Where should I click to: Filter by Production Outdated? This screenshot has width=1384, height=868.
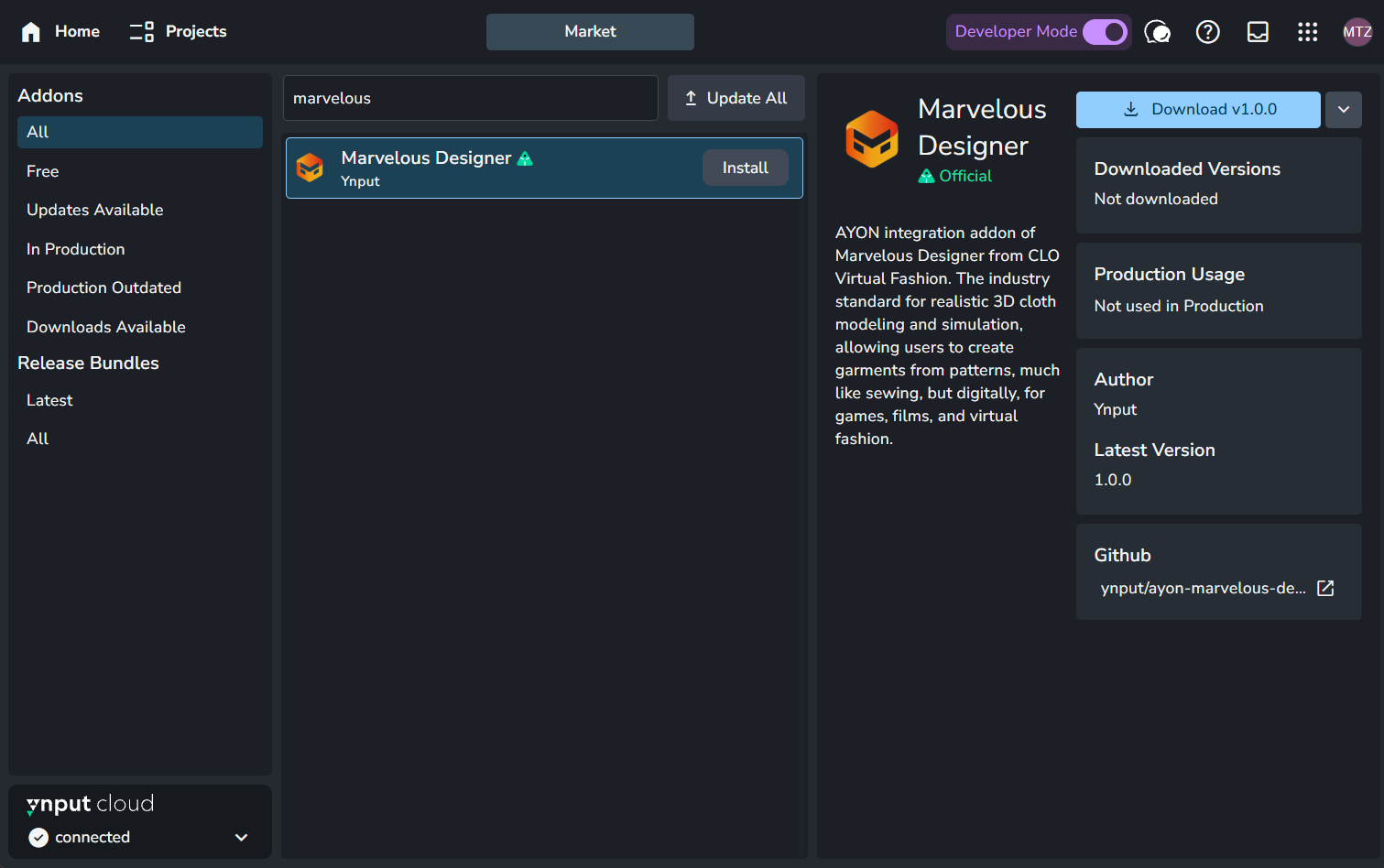[x=140, y=288]
